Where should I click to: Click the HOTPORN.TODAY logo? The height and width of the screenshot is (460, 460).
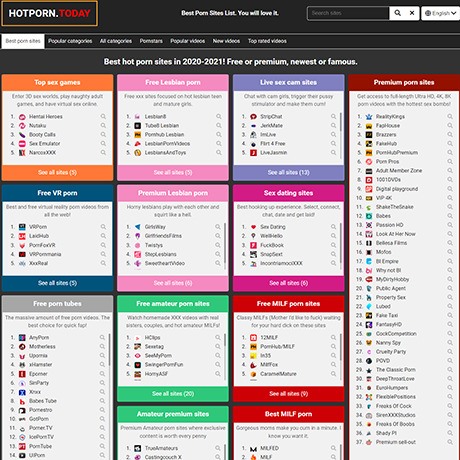[x=50, y=13]
